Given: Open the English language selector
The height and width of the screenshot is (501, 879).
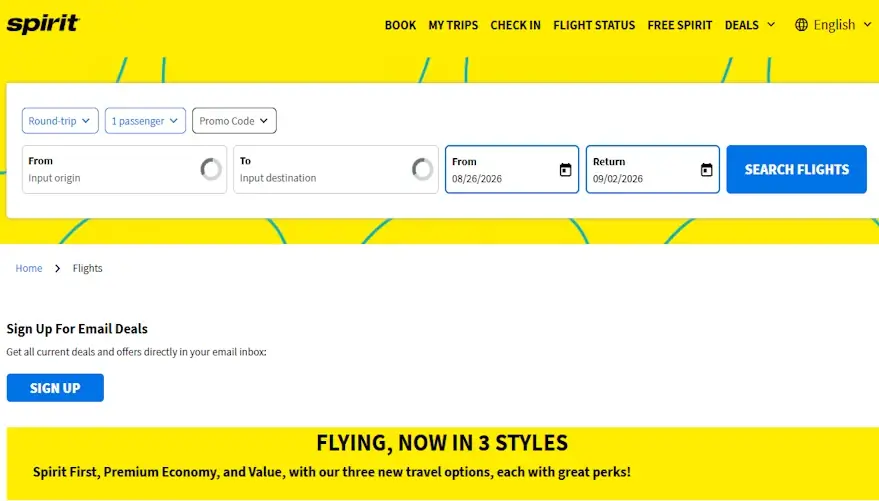Looking at the screenshot, I should point(834,25).
